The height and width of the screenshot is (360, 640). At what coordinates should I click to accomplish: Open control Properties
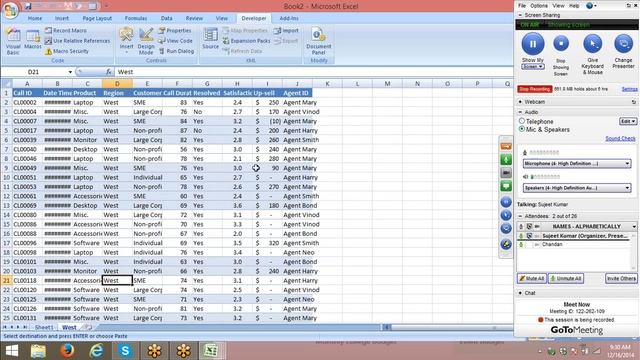(x=175, y=30)
